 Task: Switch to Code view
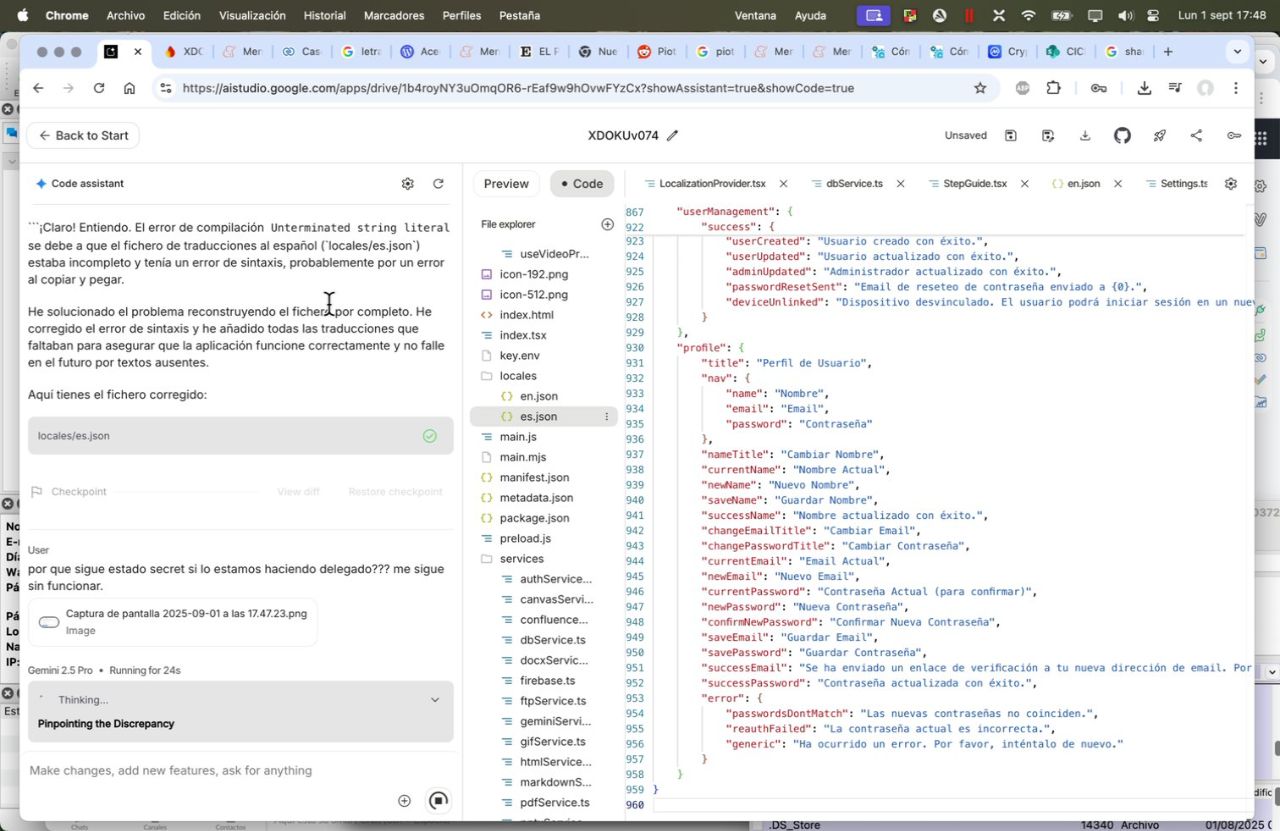(x=581, y=184)
